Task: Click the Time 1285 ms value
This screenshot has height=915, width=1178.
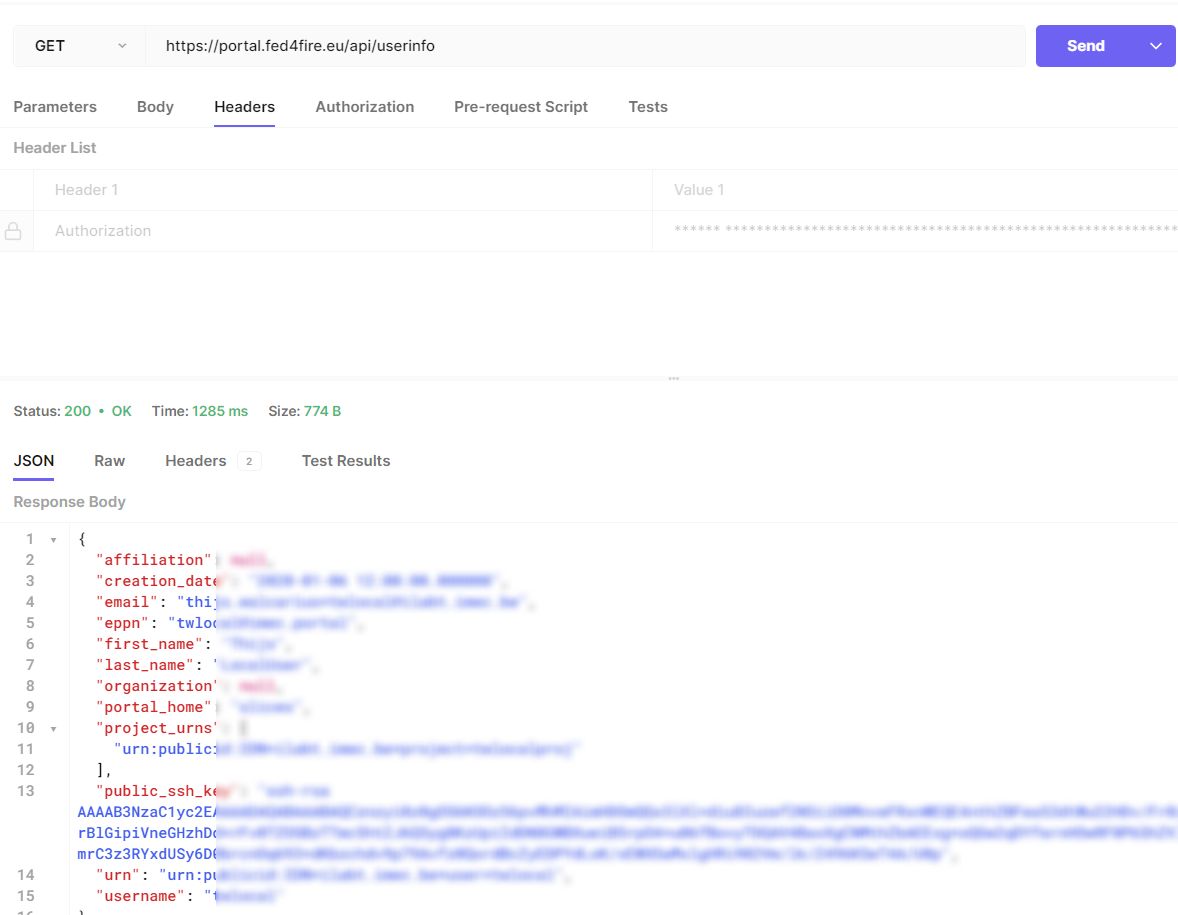Action: pos(219,411)
